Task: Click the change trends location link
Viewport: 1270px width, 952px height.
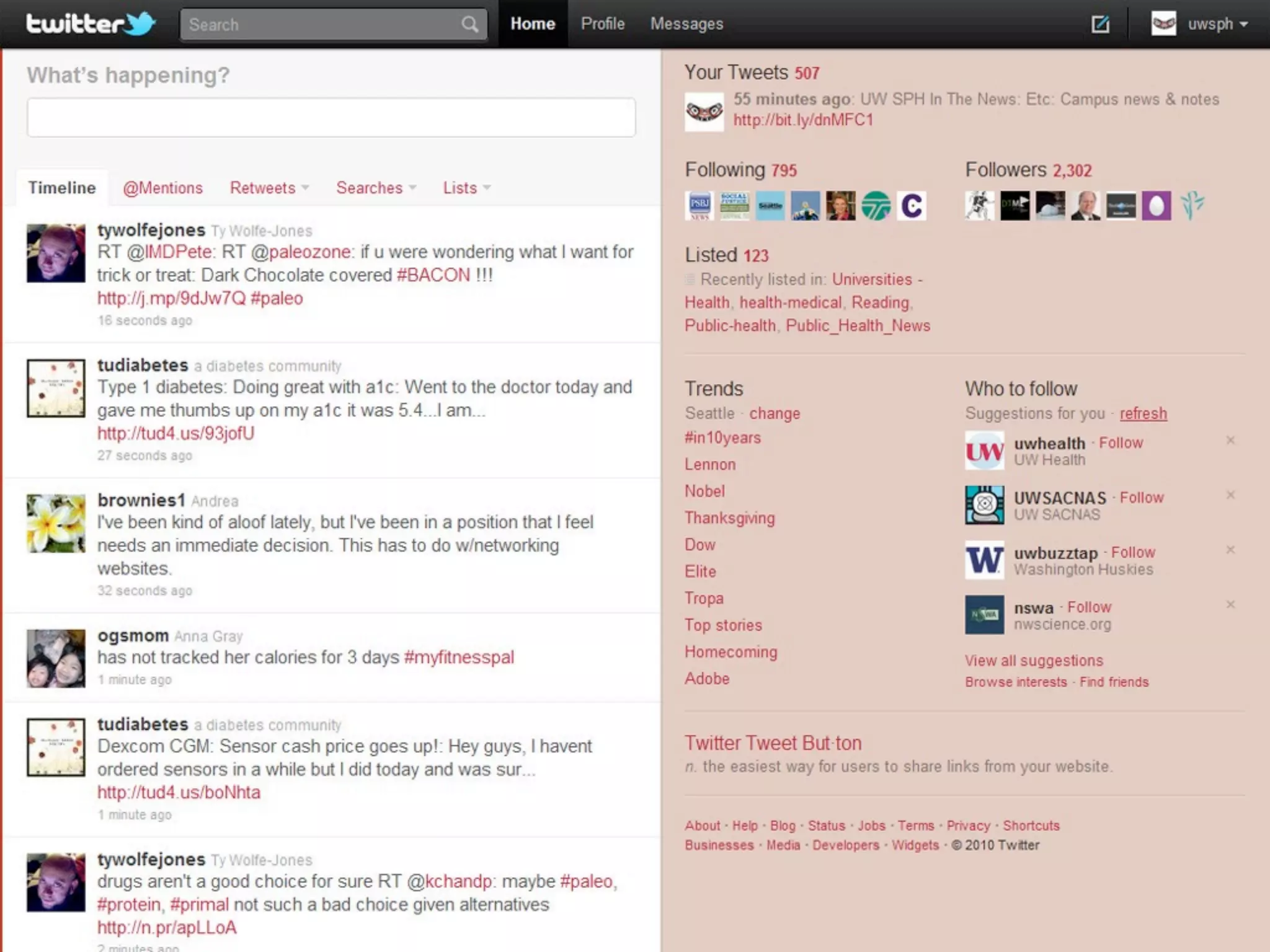Action: [775, 413]
